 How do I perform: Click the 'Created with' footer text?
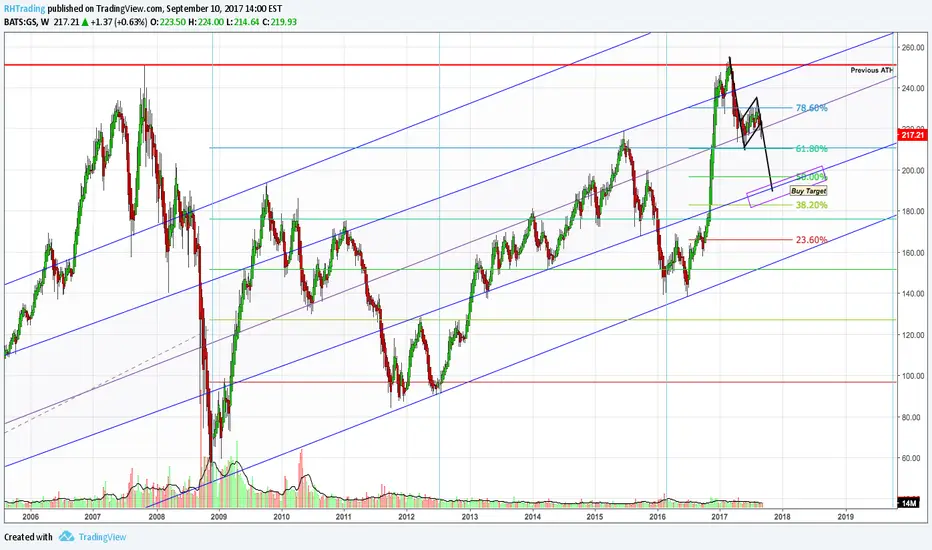coord(29,537)
